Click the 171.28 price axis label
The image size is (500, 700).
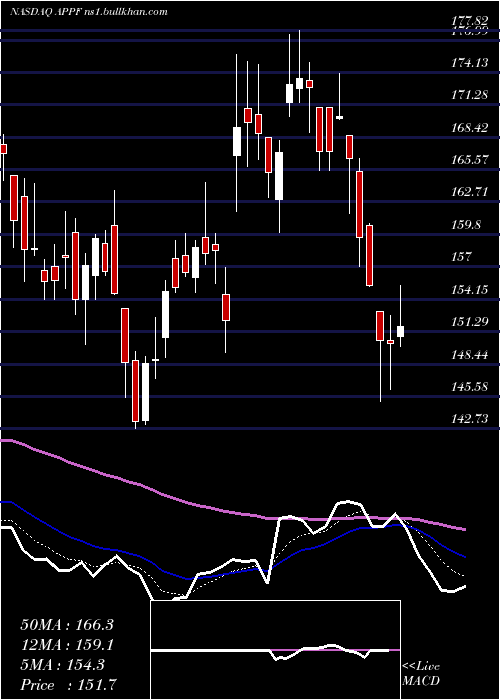pos(469,95)
